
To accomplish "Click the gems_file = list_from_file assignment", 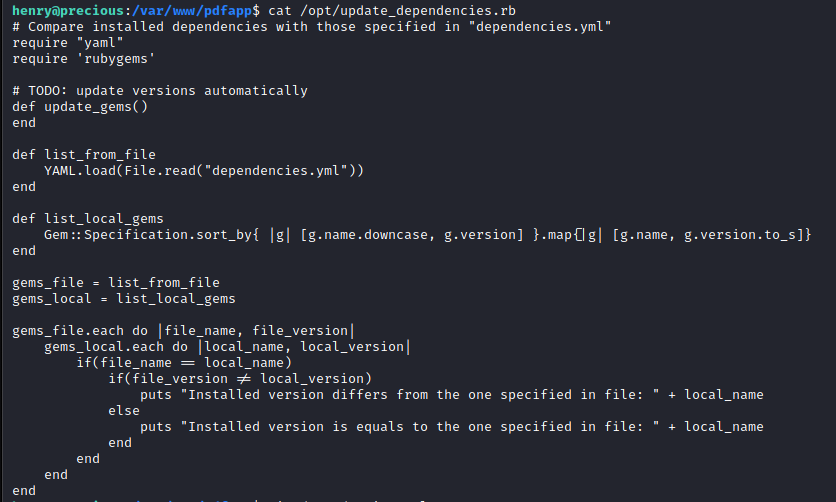I will (116, 282).
